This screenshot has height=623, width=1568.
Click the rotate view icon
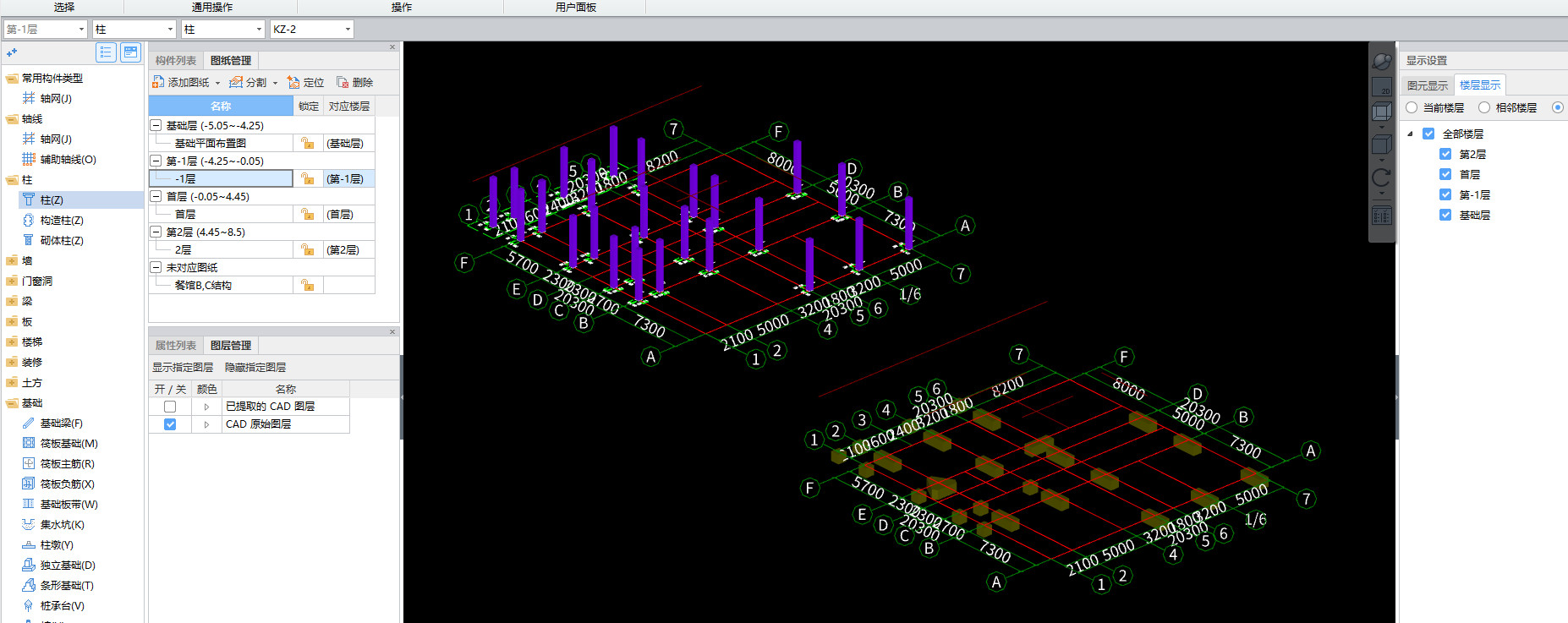[x=1381, y=178]
